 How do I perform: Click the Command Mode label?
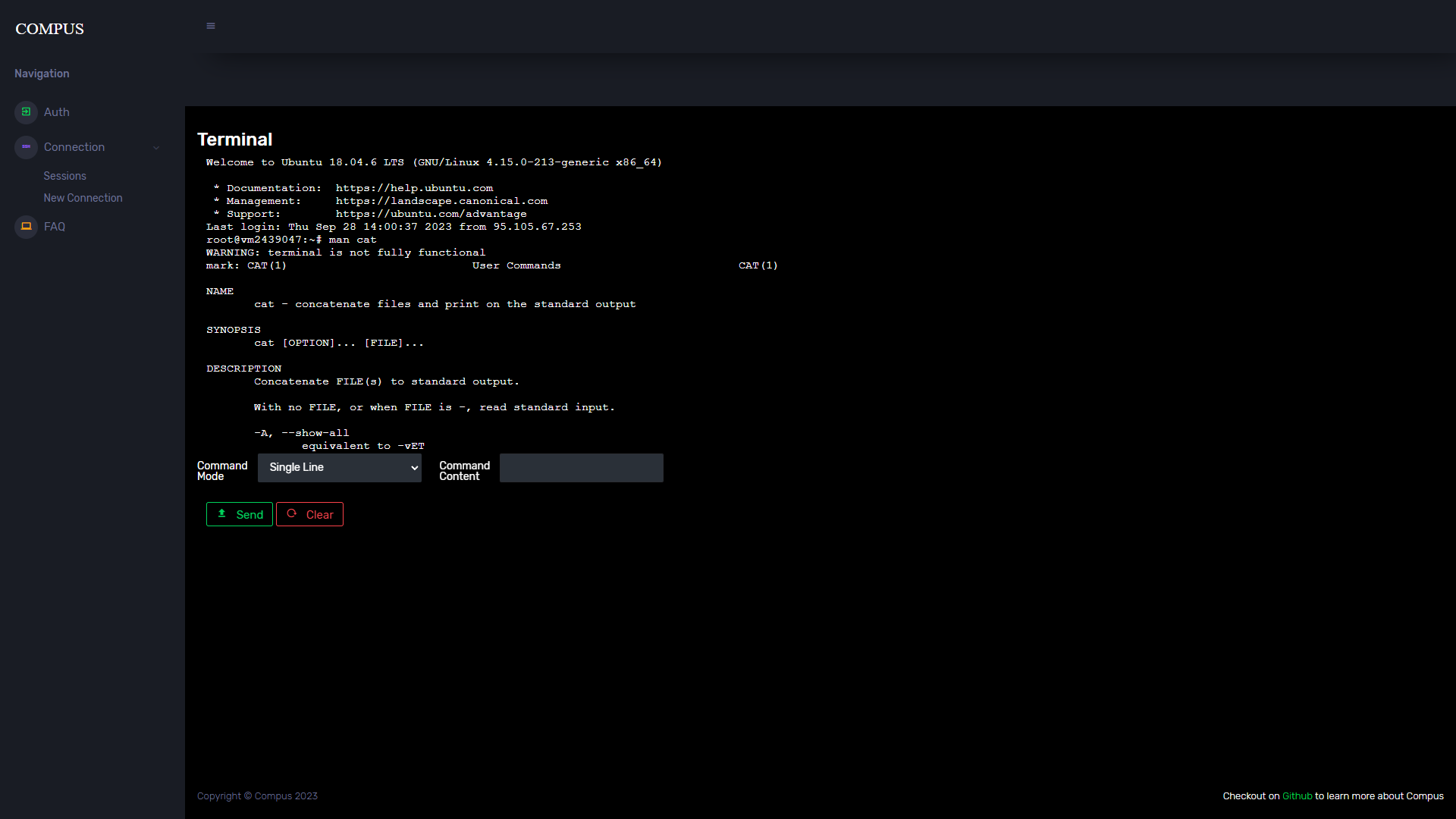[221, 471]
